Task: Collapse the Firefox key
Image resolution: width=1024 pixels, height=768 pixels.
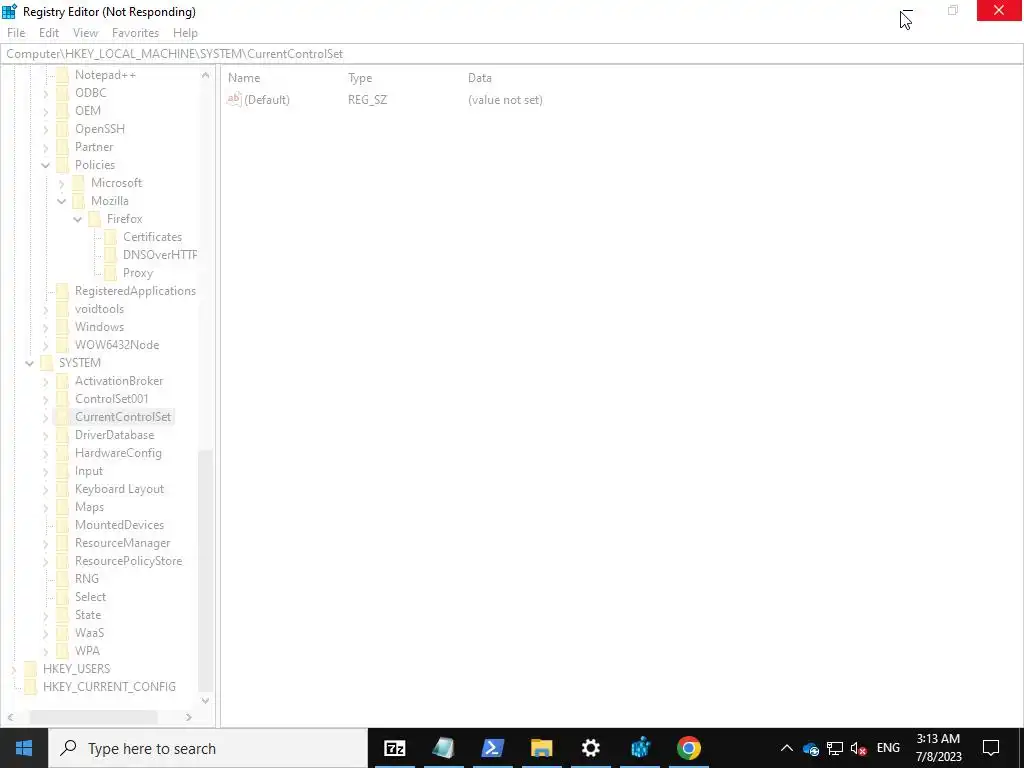Action: coord(78,219)
